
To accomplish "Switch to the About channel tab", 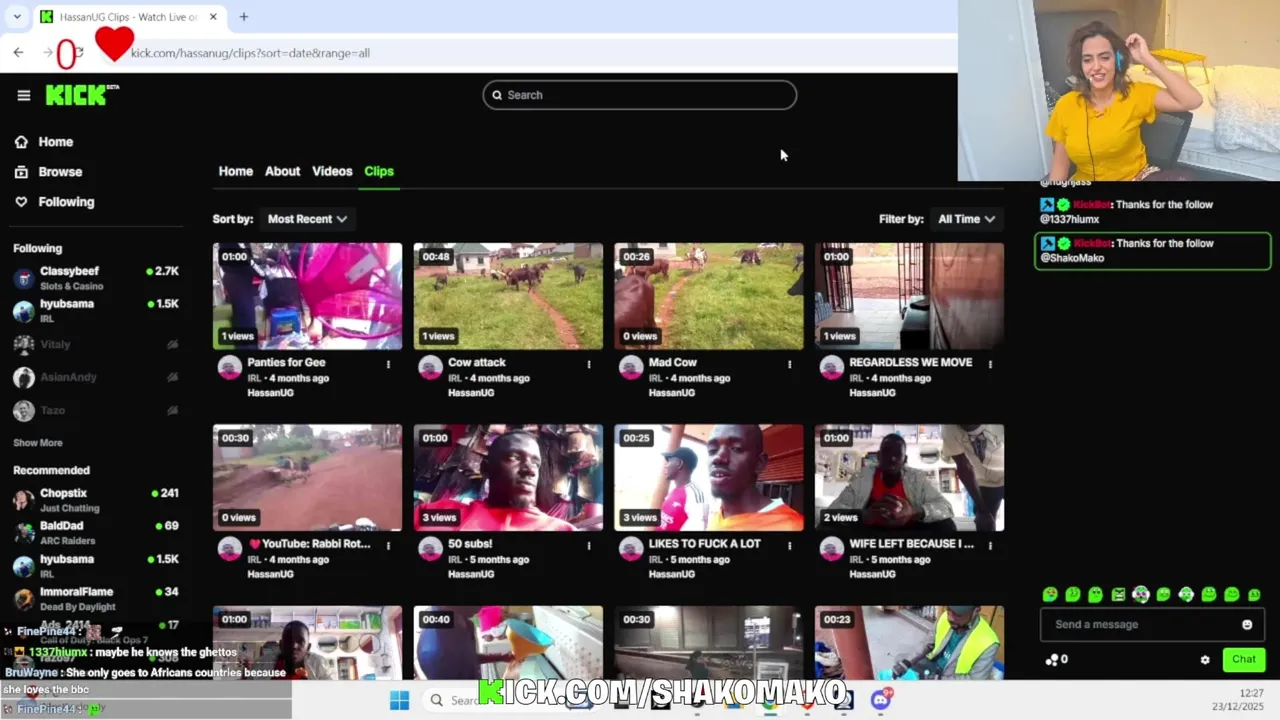I will coord(282,171).
